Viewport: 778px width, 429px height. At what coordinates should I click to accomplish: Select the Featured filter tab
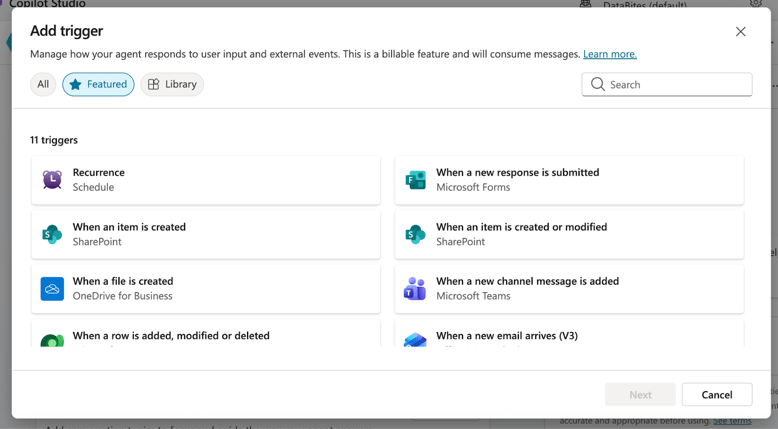98,84
